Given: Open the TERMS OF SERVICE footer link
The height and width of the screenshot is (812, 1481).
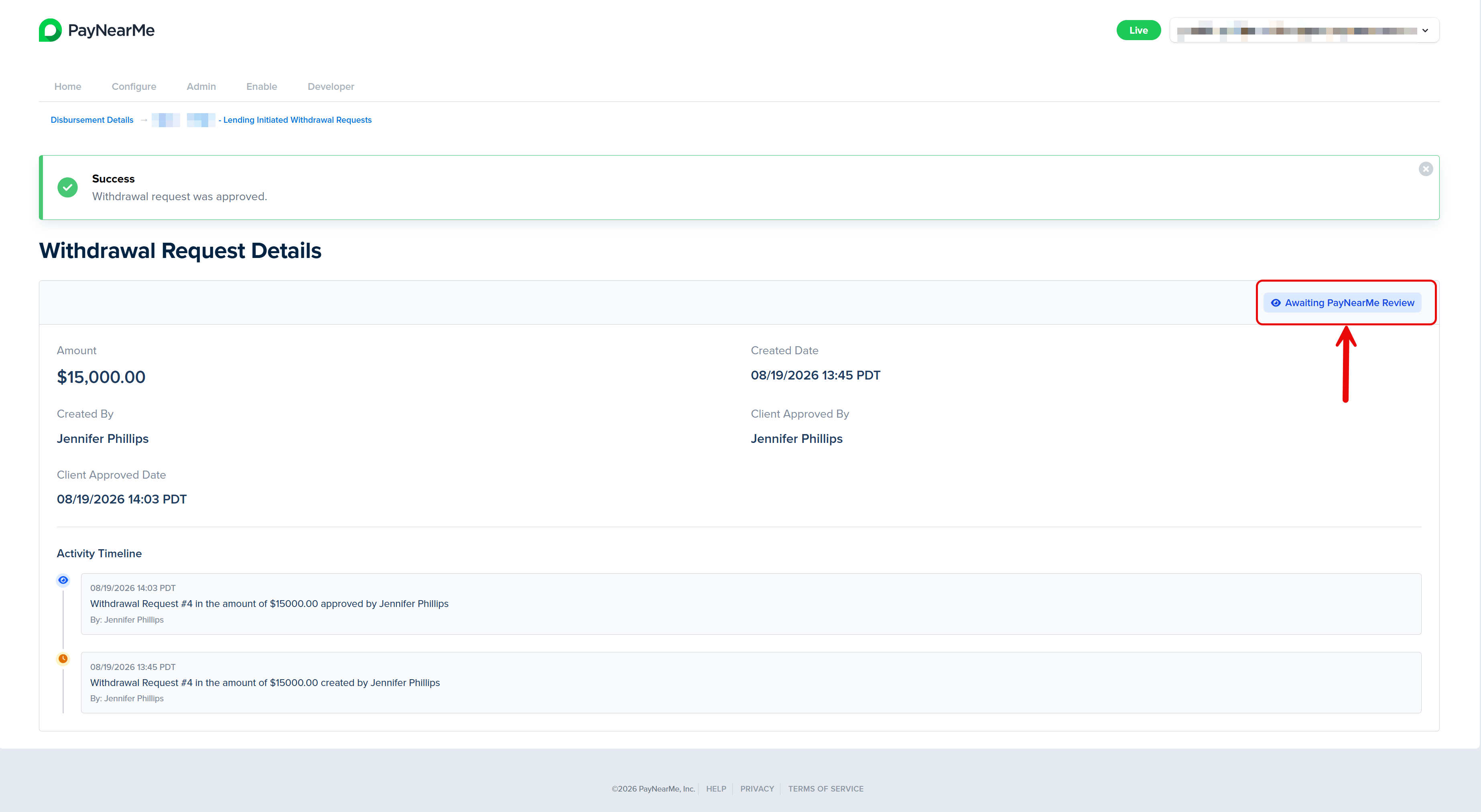Looking at the screenshot, I should (x=825, y=788).
